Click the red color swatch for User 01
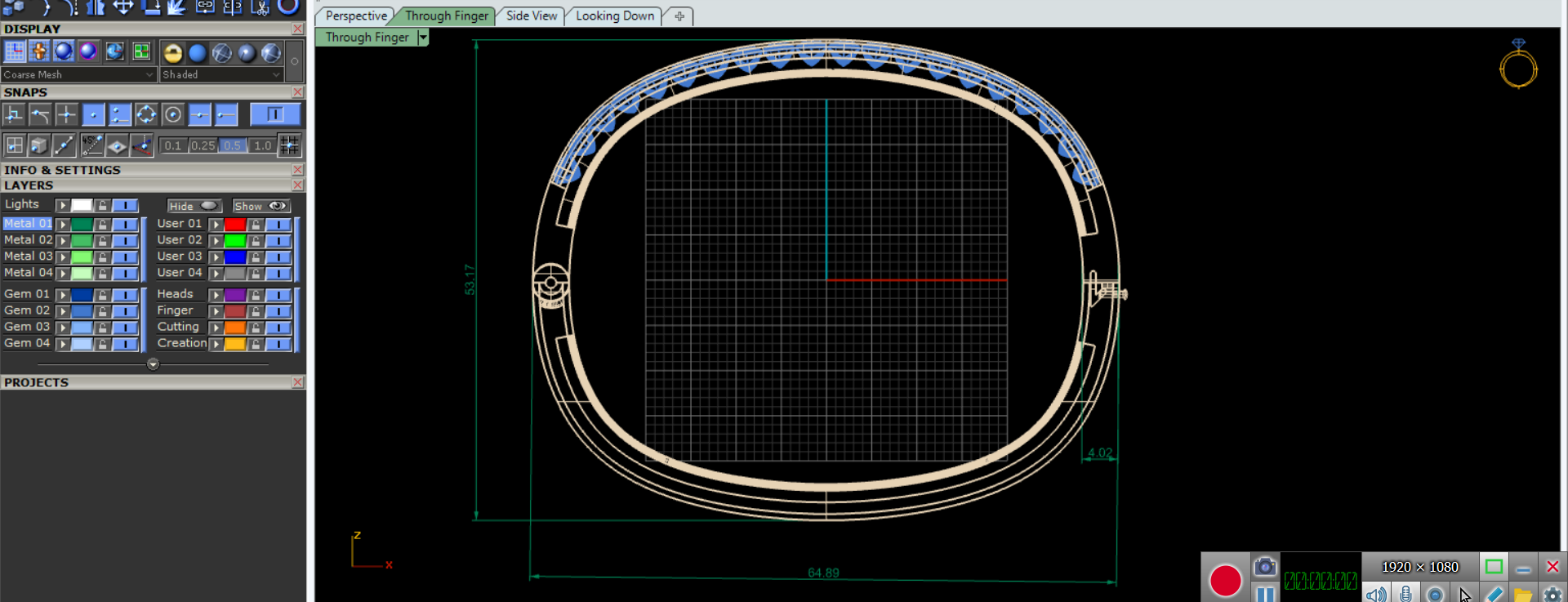 pos(235,224)
